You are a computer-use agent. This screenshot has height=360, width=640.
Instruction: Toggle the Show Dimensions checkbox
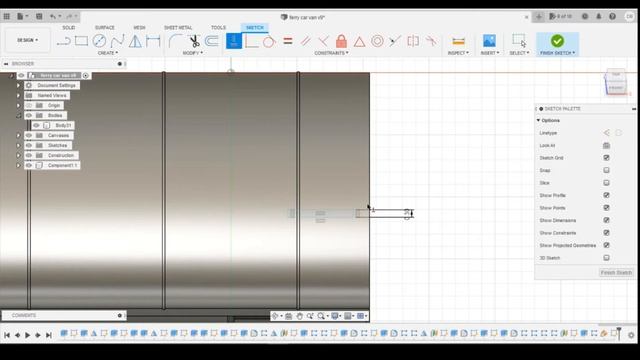pyautogui.click(x=607, y=220)
